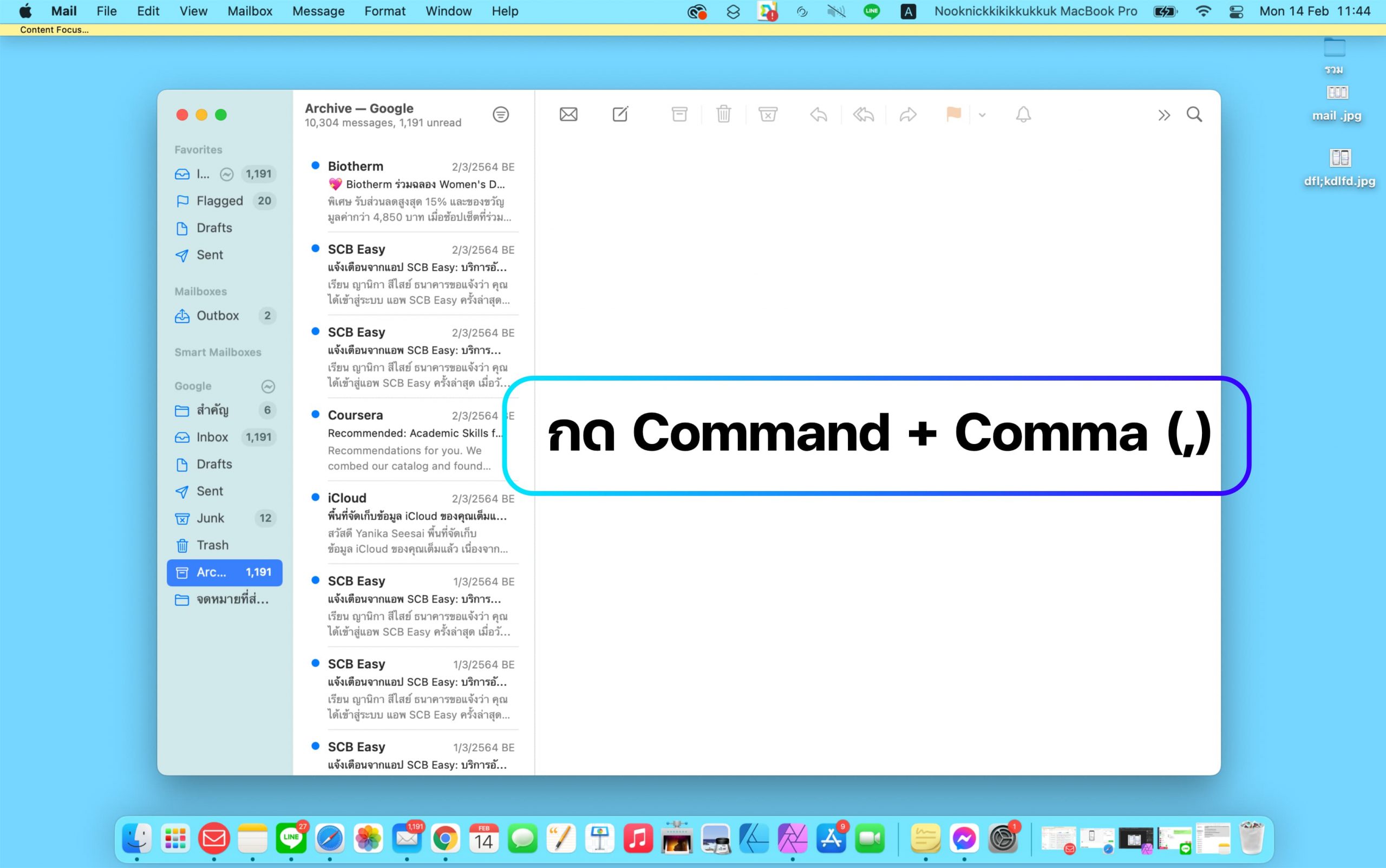This screenshot has width=1386, height=868.
Task: Click the mute notifications bell icon
Action: [1023, 114]
